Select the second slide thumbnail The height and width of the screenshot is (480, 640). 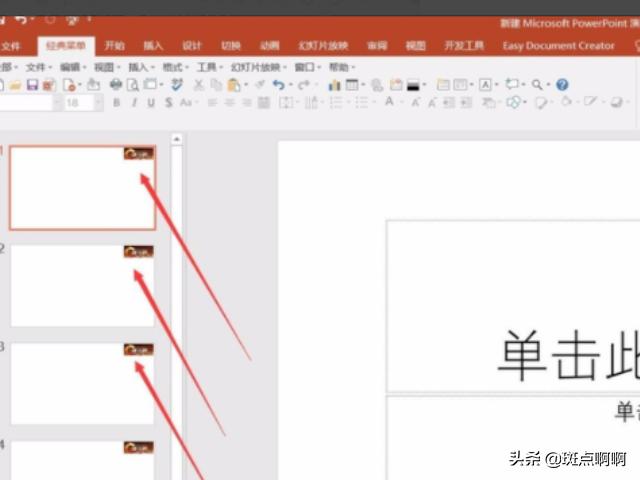click(82, 285)
